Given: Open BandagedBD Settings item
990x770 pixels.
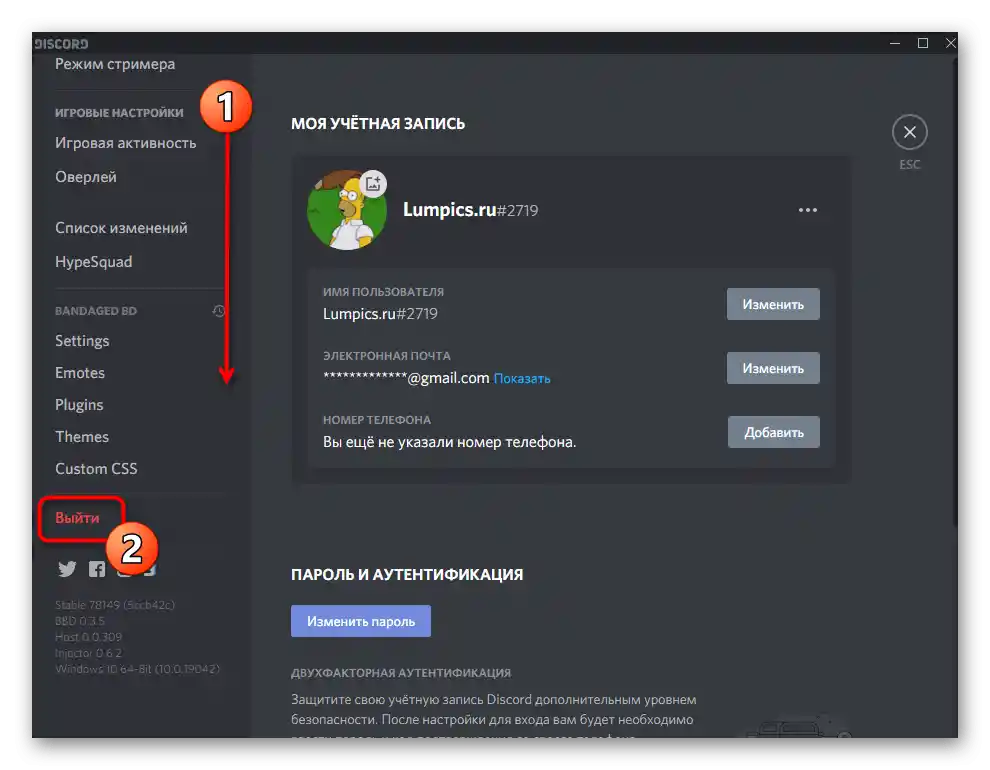Looking at the screenshot, I should 82,341.
